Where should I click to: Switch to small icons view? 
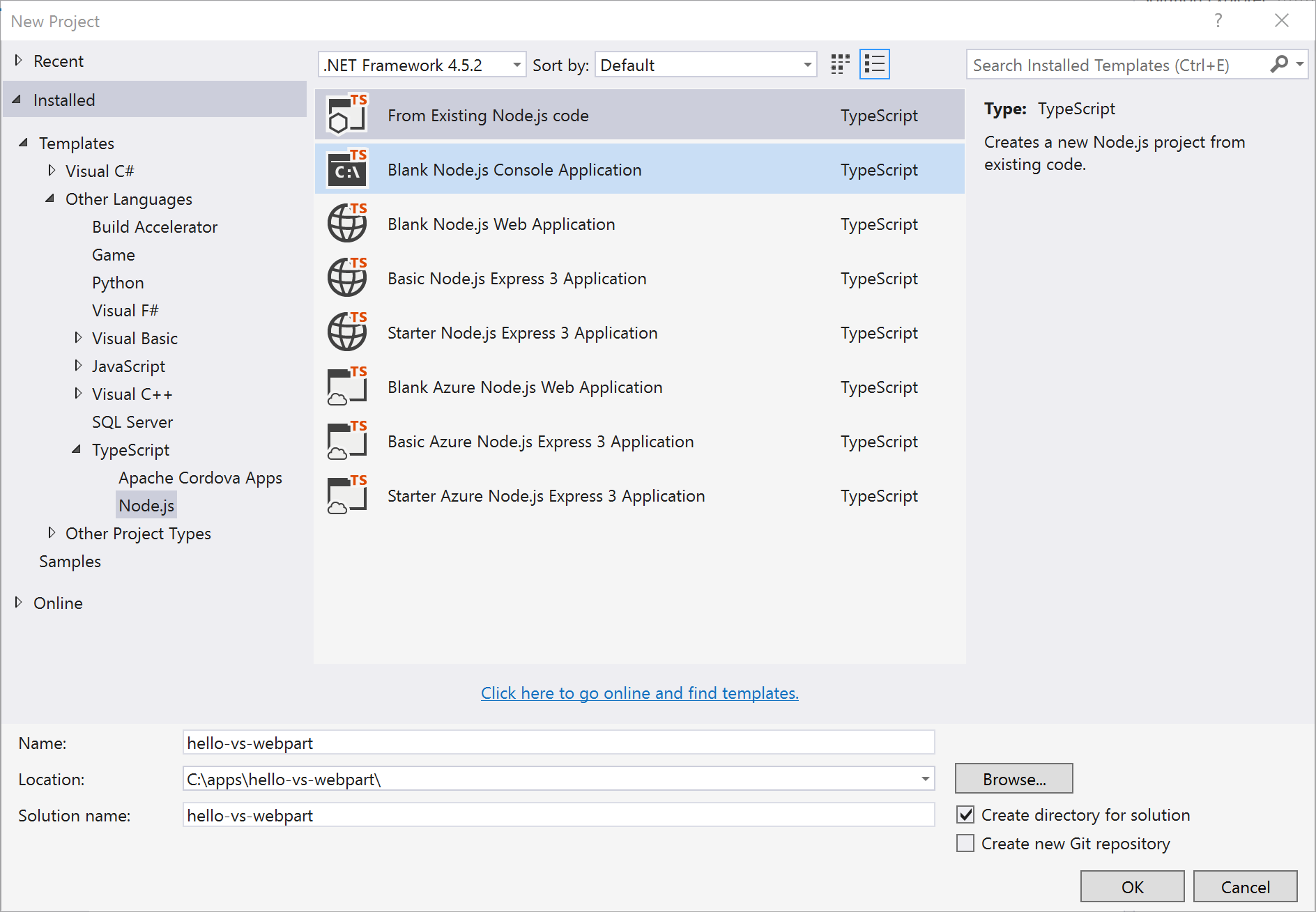(841, 65)
